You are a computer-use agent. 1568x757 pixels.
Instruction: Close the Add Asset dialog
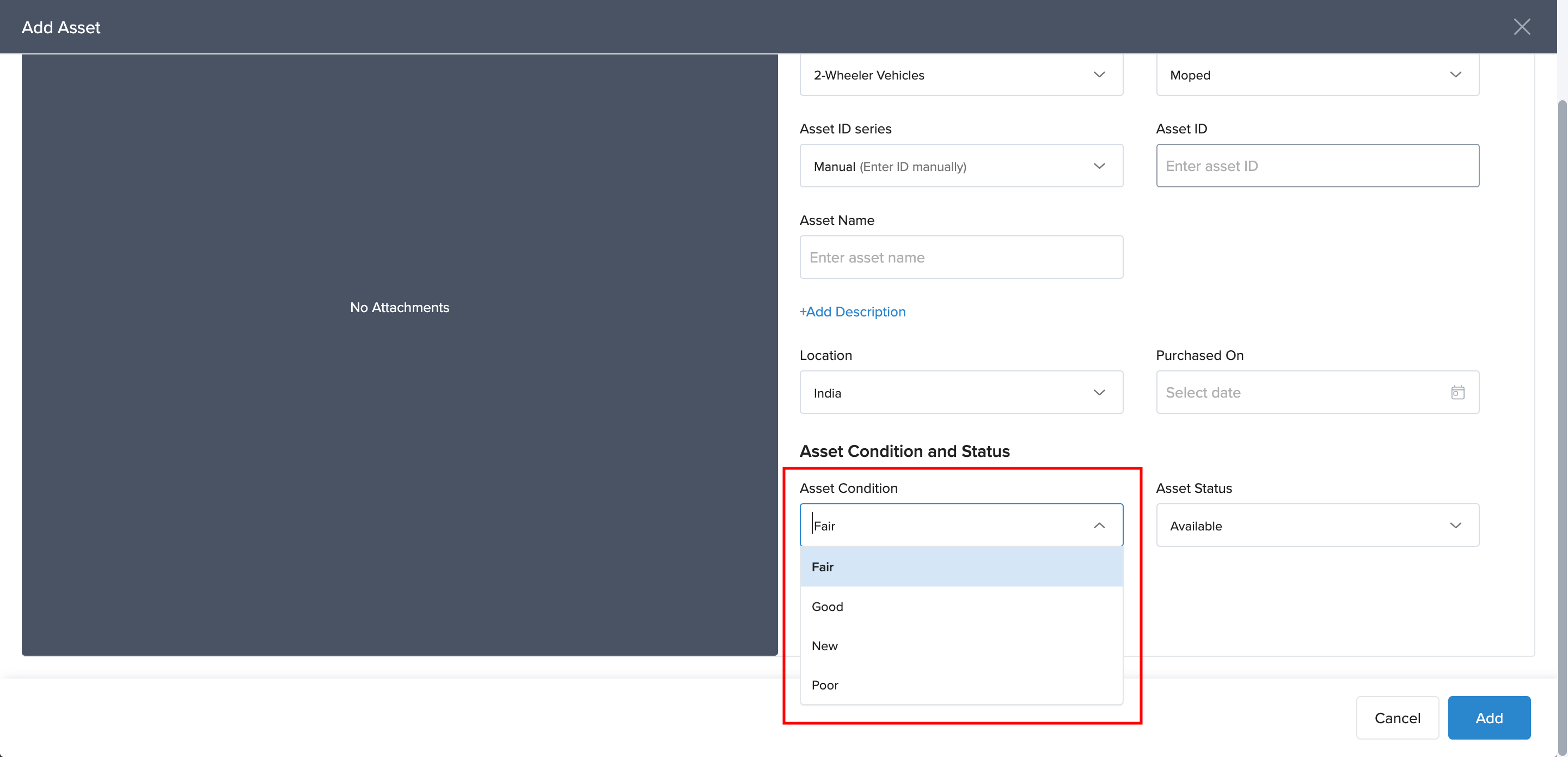pos(1521,27)
